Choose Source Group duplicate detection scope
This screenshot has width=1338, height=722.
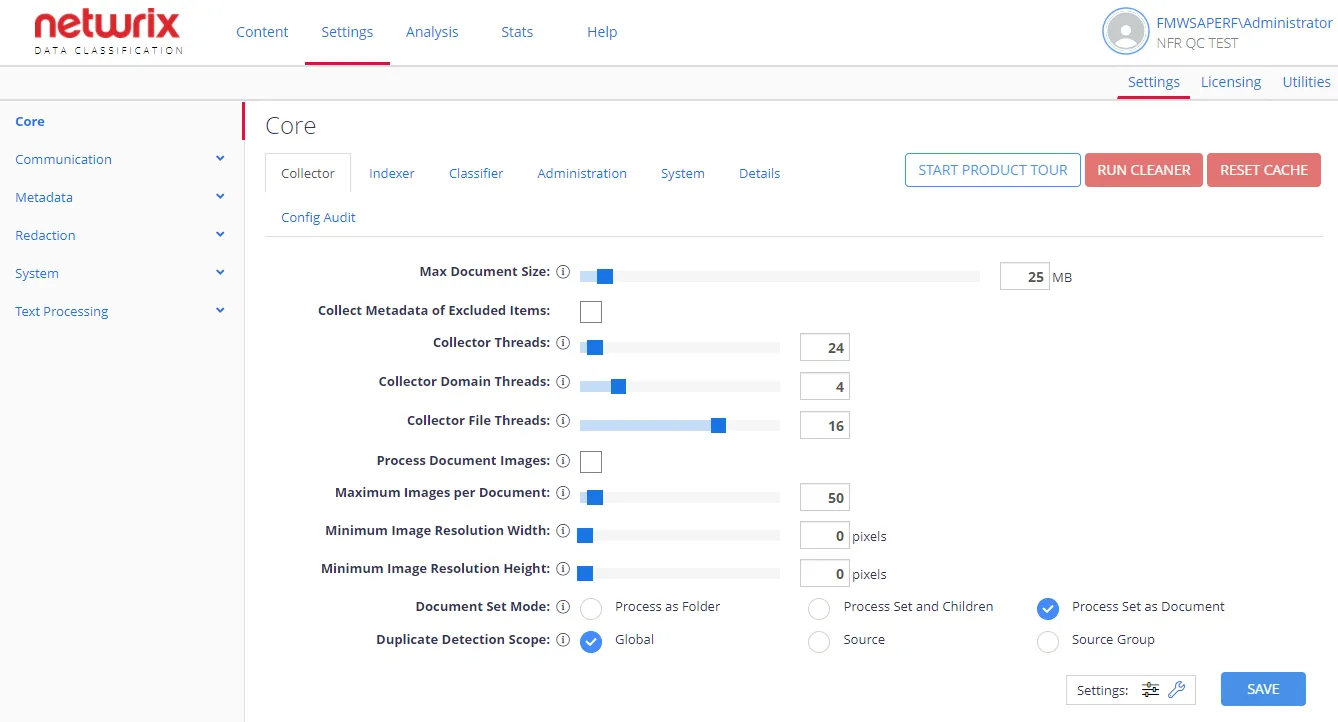tap(1047, 641)
